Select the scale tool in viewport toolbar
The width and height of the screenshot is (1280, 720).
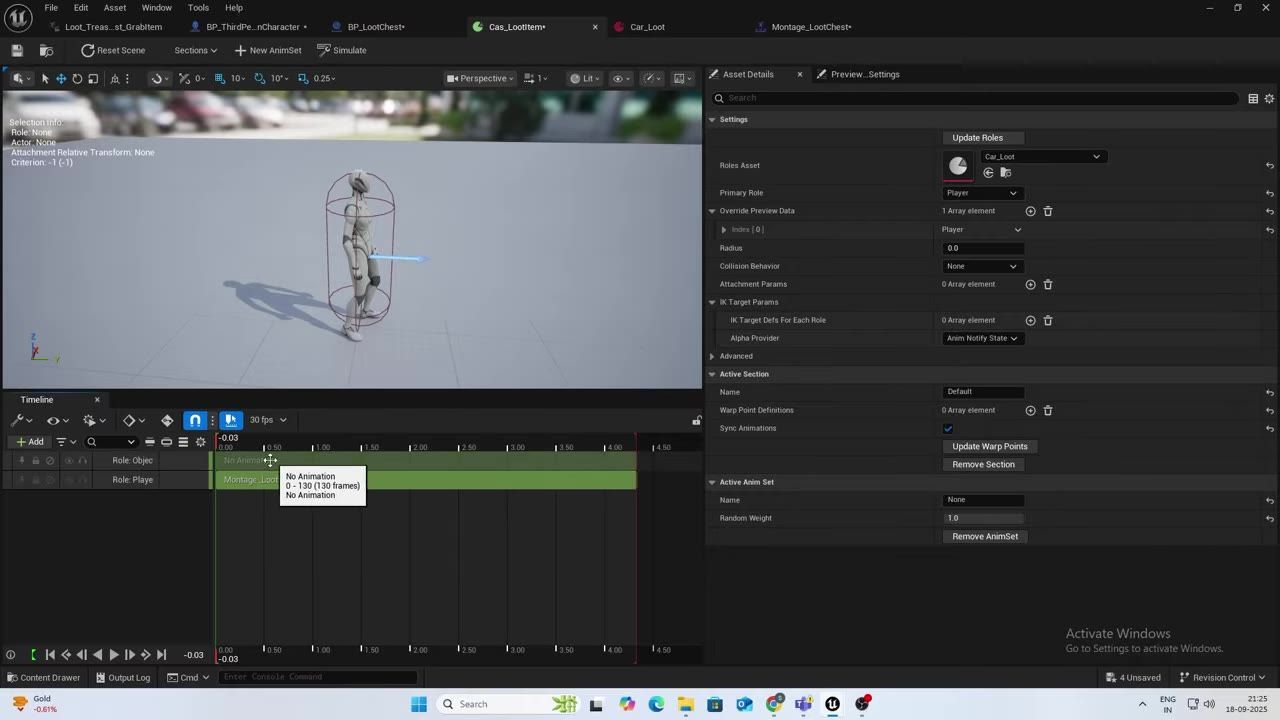click(93, 78)
